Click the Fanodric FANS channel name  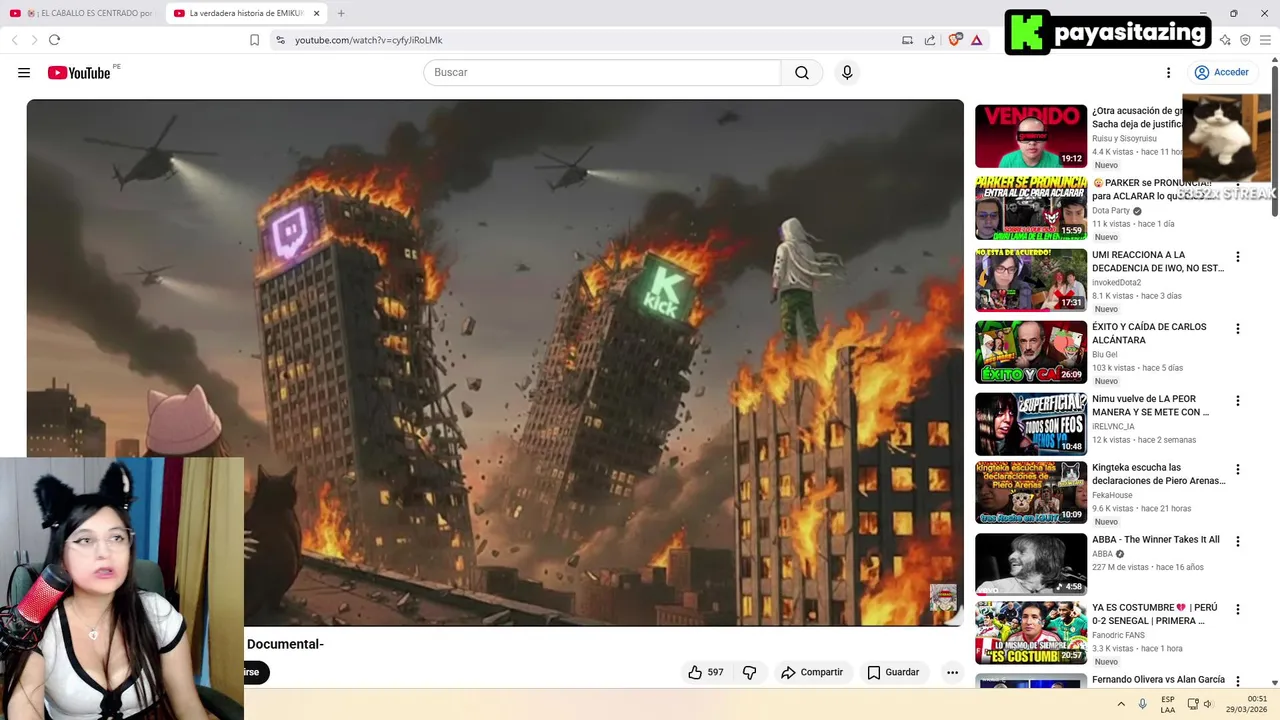tap(1120, 635)
